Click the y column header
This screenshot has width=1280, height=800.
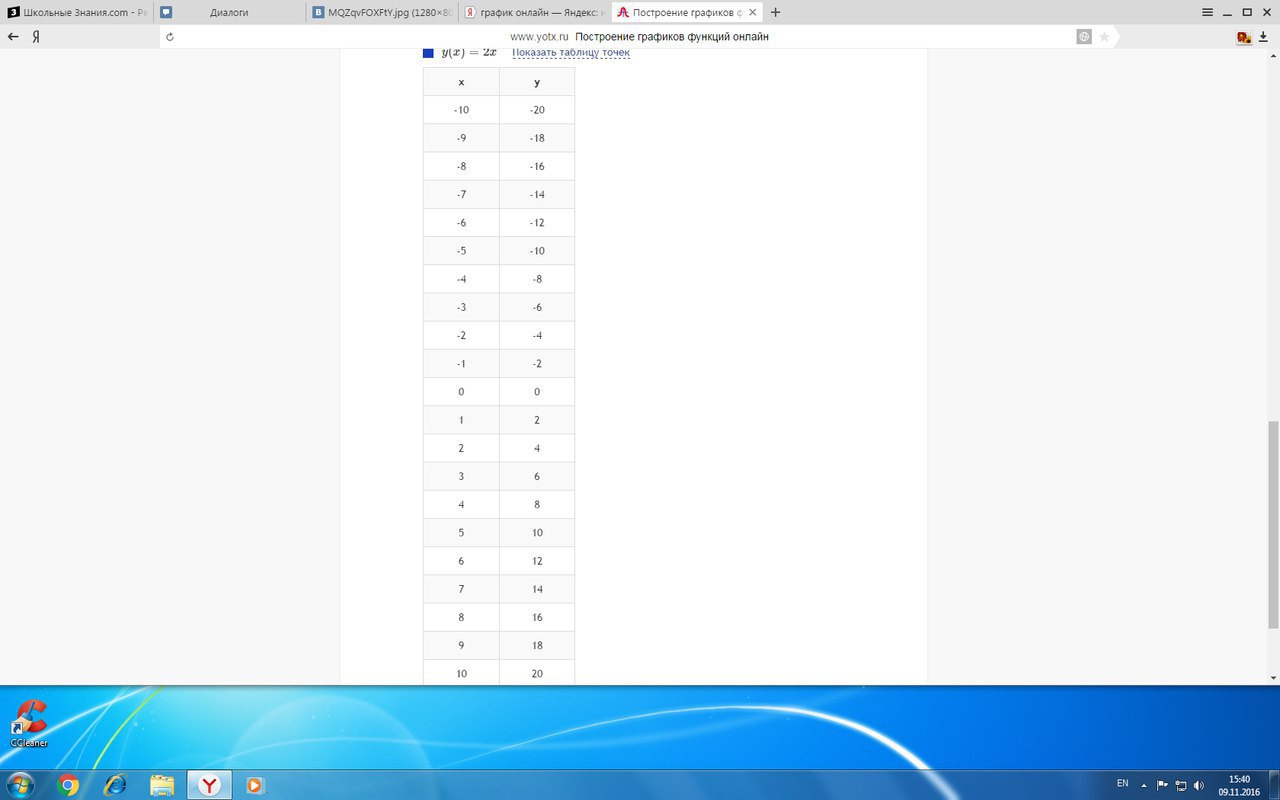[537, 82]
